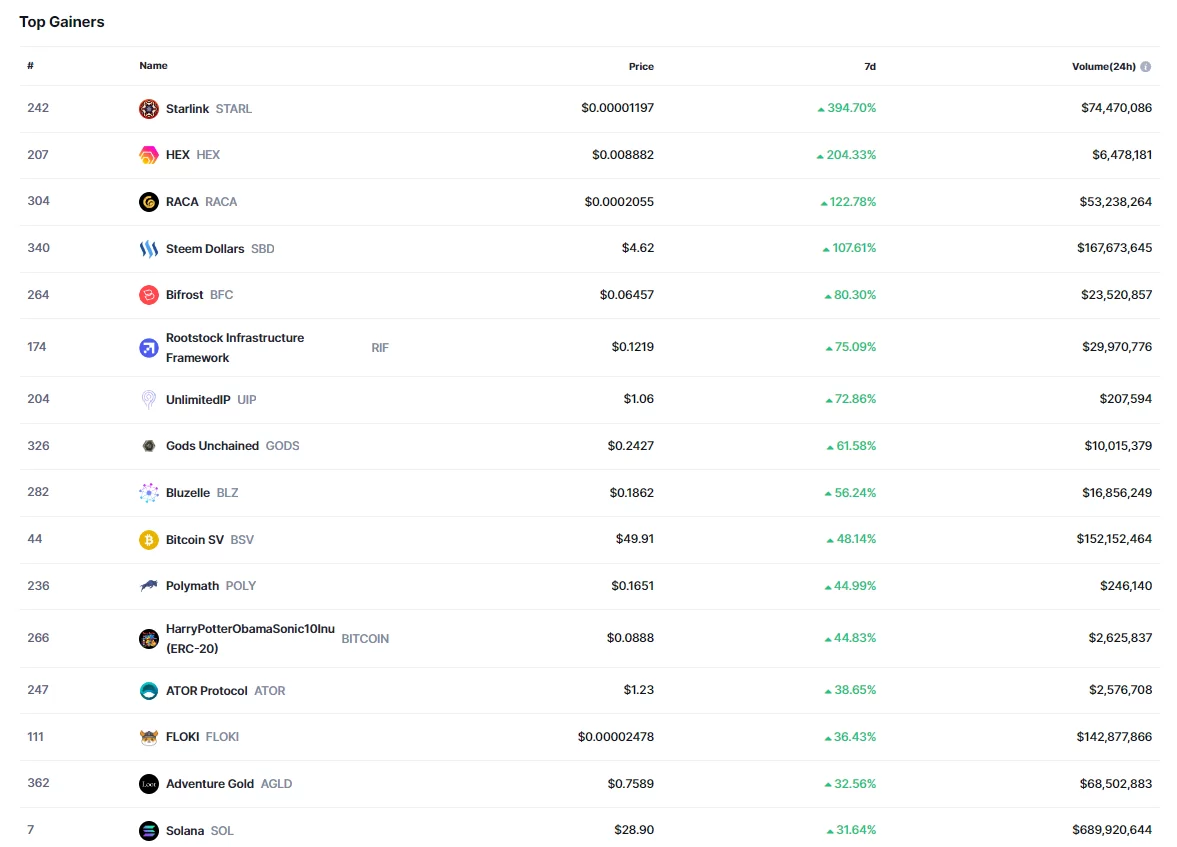Click the Steem Dollars logo icon
Screen dimensions: 1177x847
coord(148,249)
